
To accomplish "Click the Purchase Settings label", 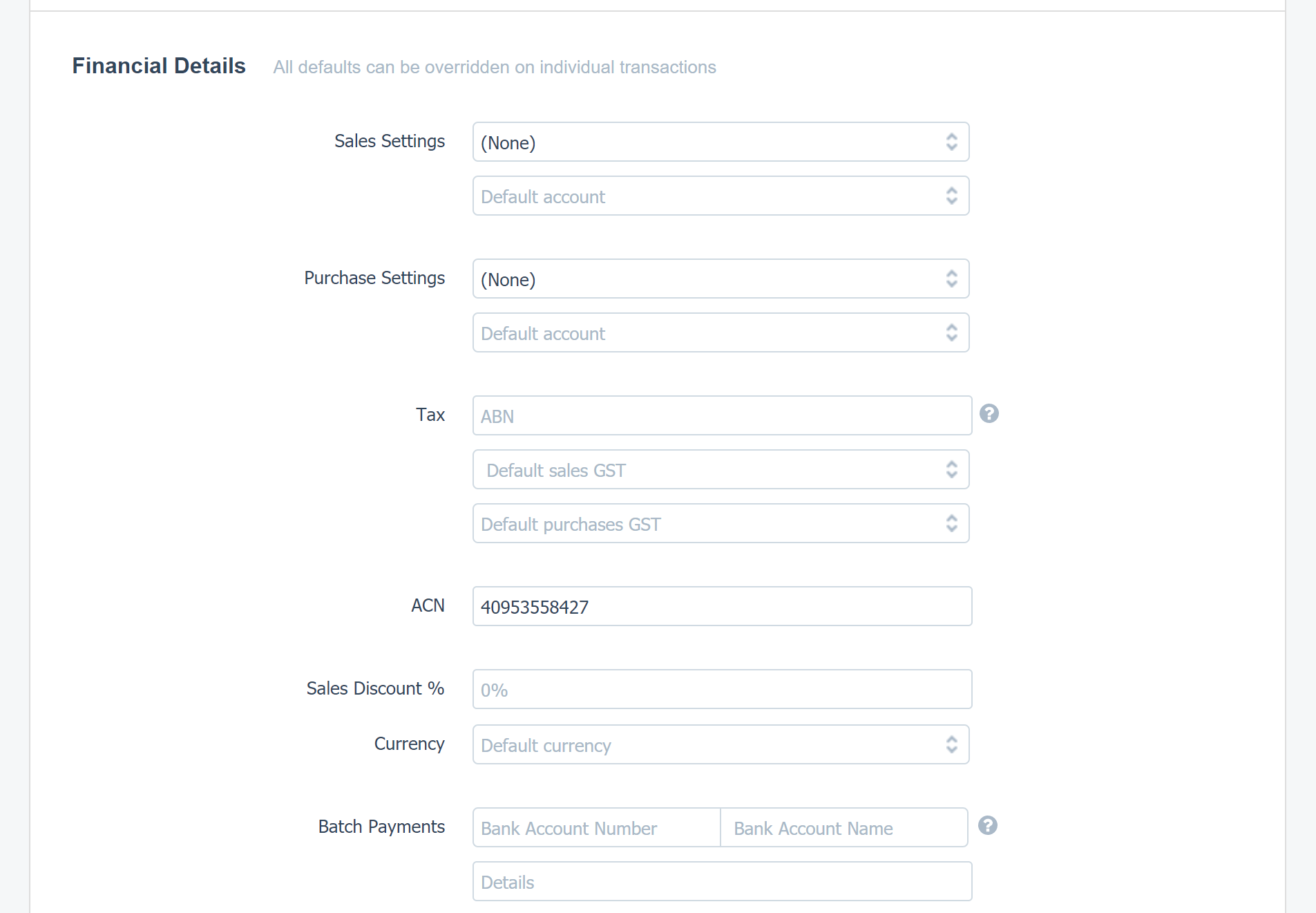I will 374,278.
